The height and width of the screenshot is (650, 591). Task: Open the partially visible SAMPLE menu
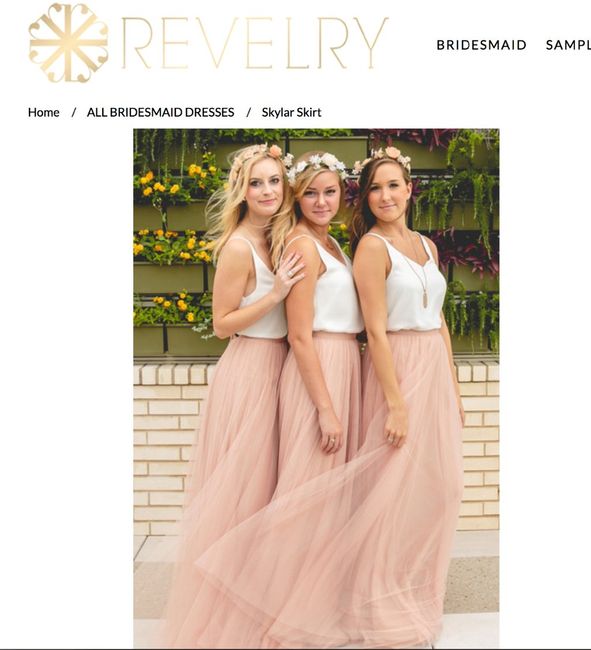coord(568,45)
